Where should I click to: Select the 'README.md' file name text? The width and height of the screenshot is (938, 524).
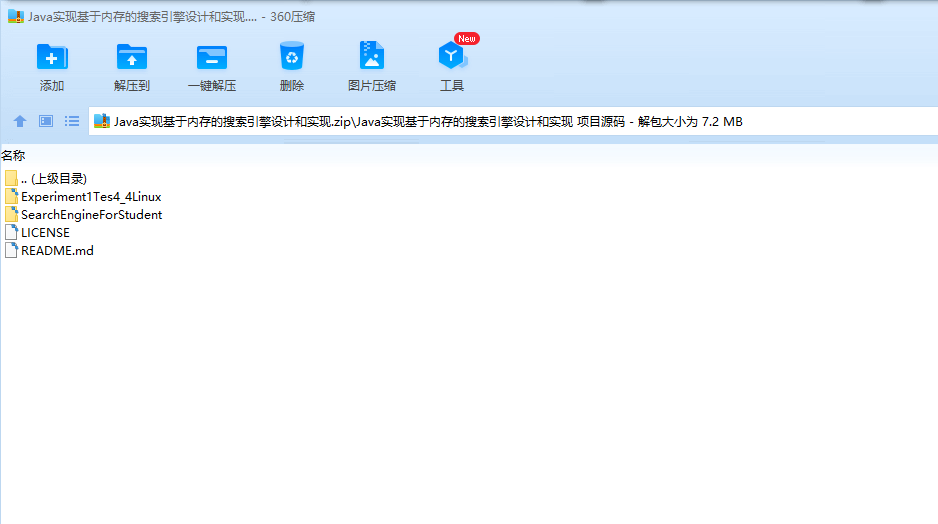pyautogui.click(x=57, y=251)
